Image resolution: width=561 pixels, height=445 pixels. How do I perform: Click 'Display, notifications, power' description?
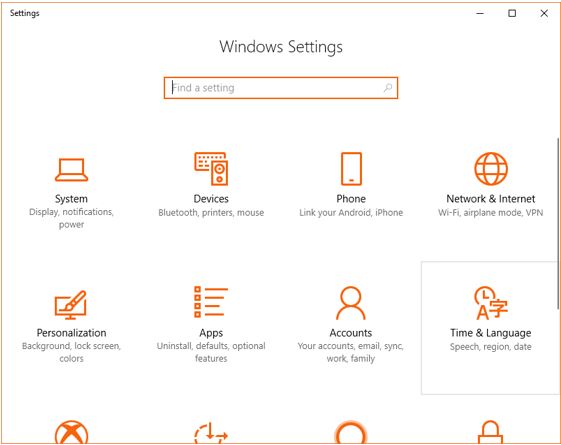coord(71,218)
